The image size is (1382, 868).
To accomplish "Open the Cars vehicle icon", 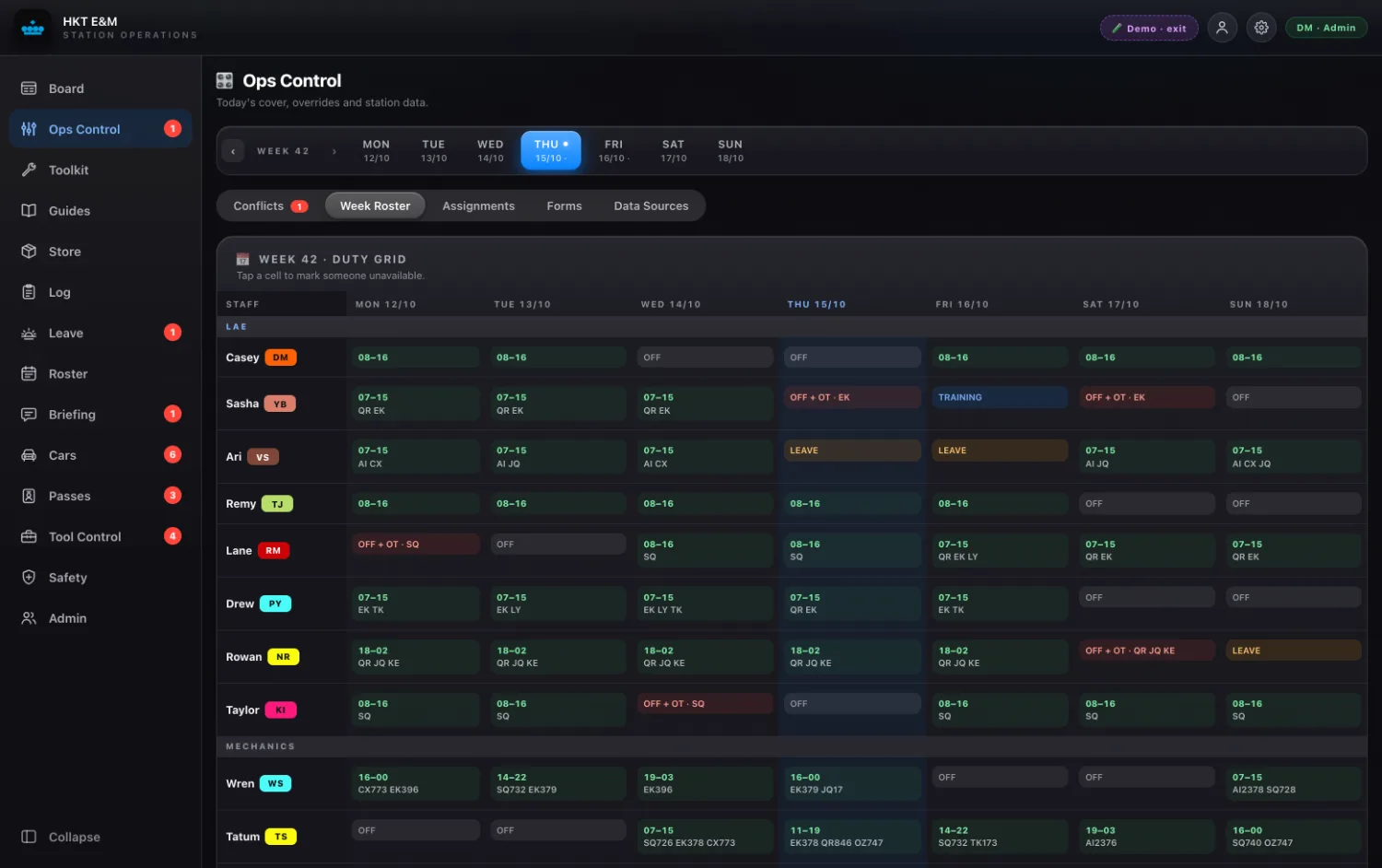I will pos(29,455).
